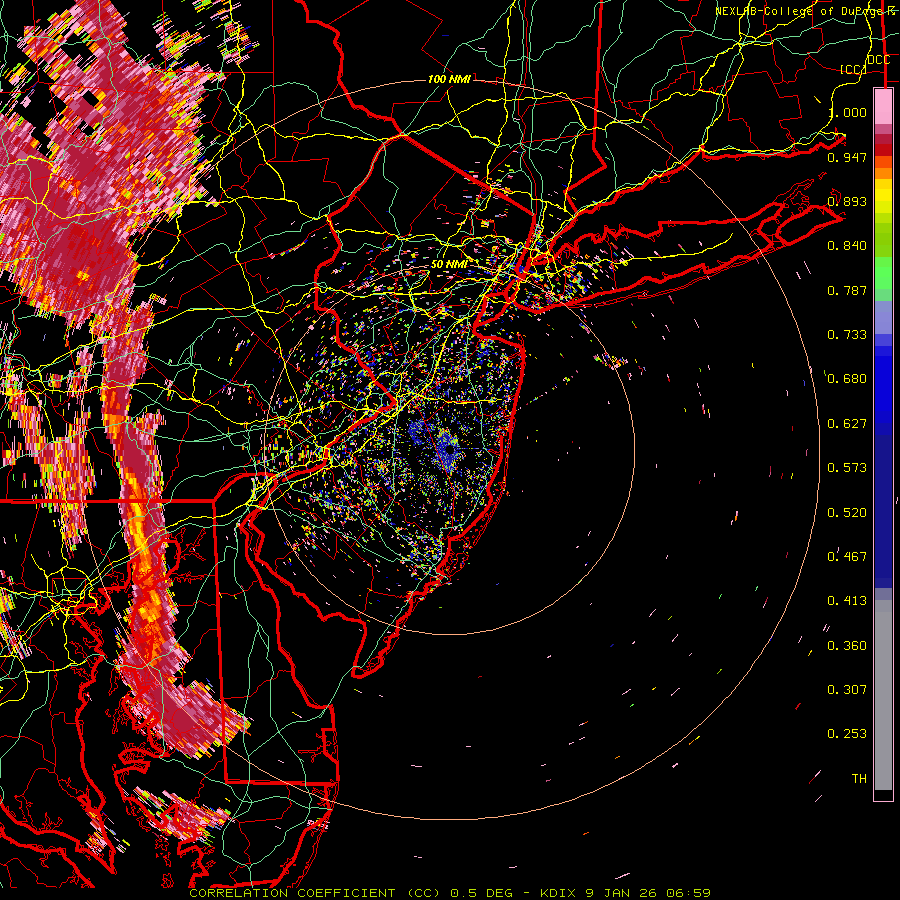Select the 0.733 scale label
Image resolution: width=900 pixels, height=900 pixels.
(847, 335)
